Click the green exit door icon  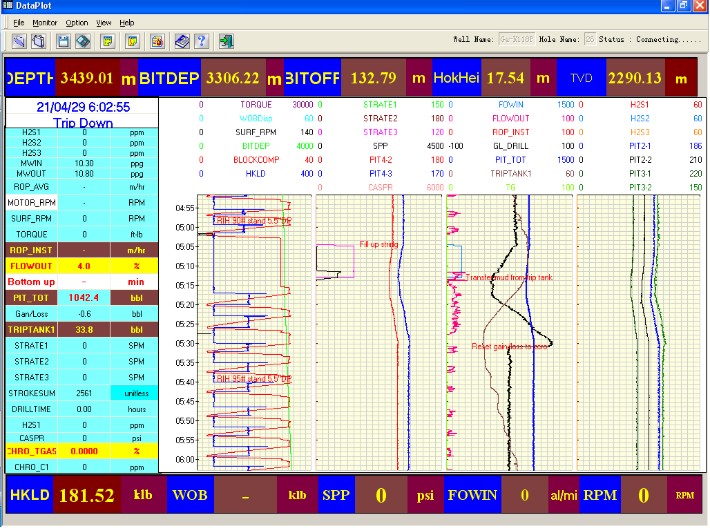coord(228,41)
